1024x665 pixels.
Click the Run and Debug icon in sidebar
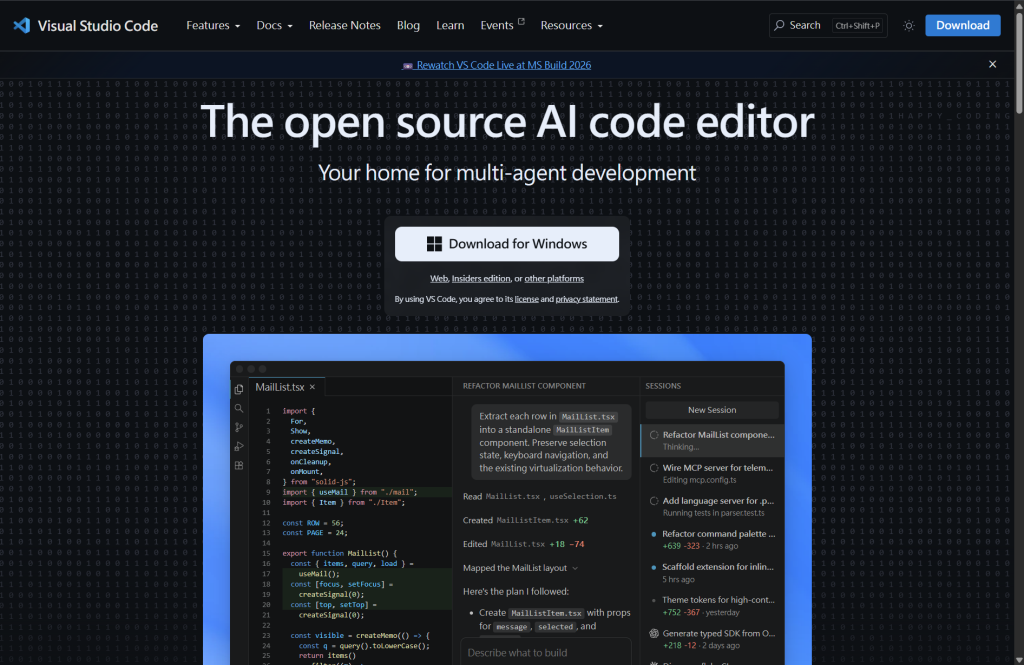239,447
